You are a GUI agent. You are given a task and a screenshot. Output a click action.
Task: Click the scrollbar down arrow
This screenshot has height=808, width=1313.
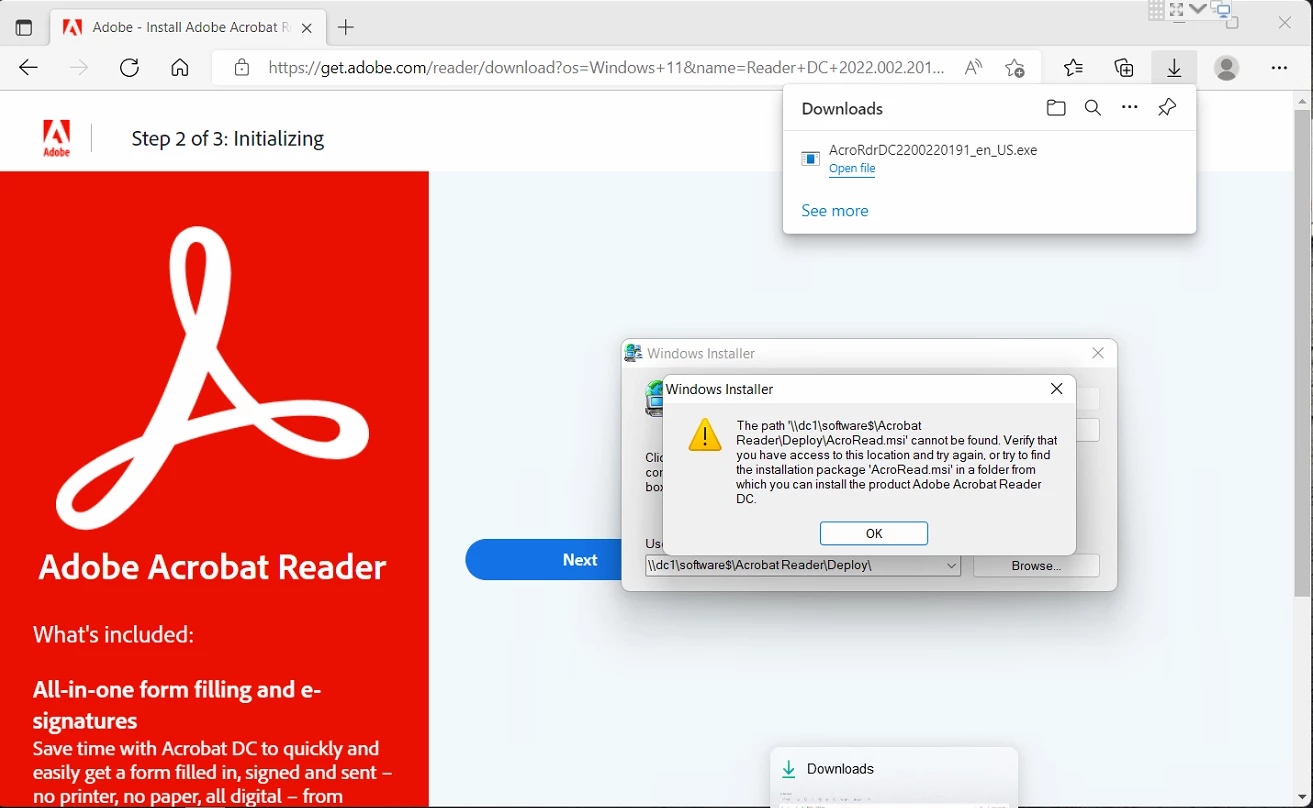(x=1303, y=798)
